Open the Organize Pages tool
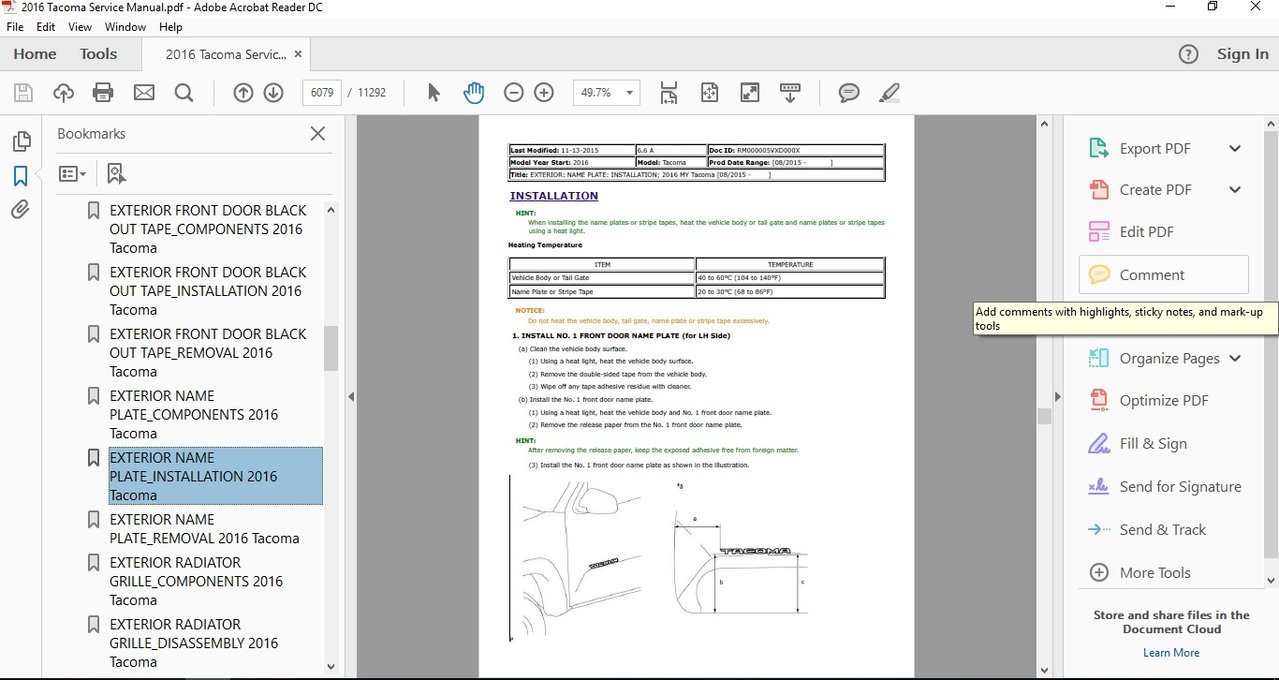 (x=1169, y=359)
